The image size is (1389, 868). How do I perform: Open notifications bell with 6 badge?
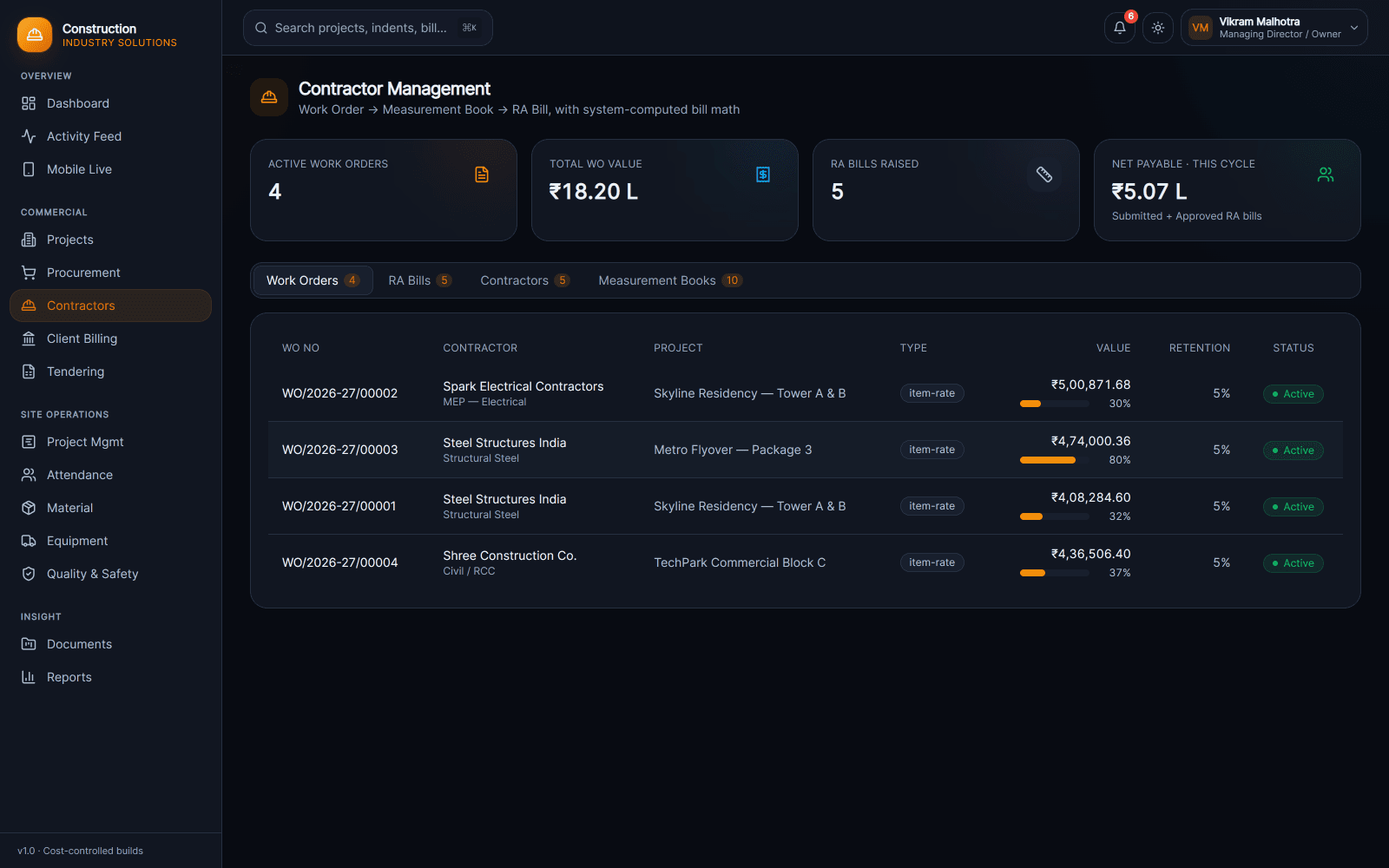coord(1120,28)
